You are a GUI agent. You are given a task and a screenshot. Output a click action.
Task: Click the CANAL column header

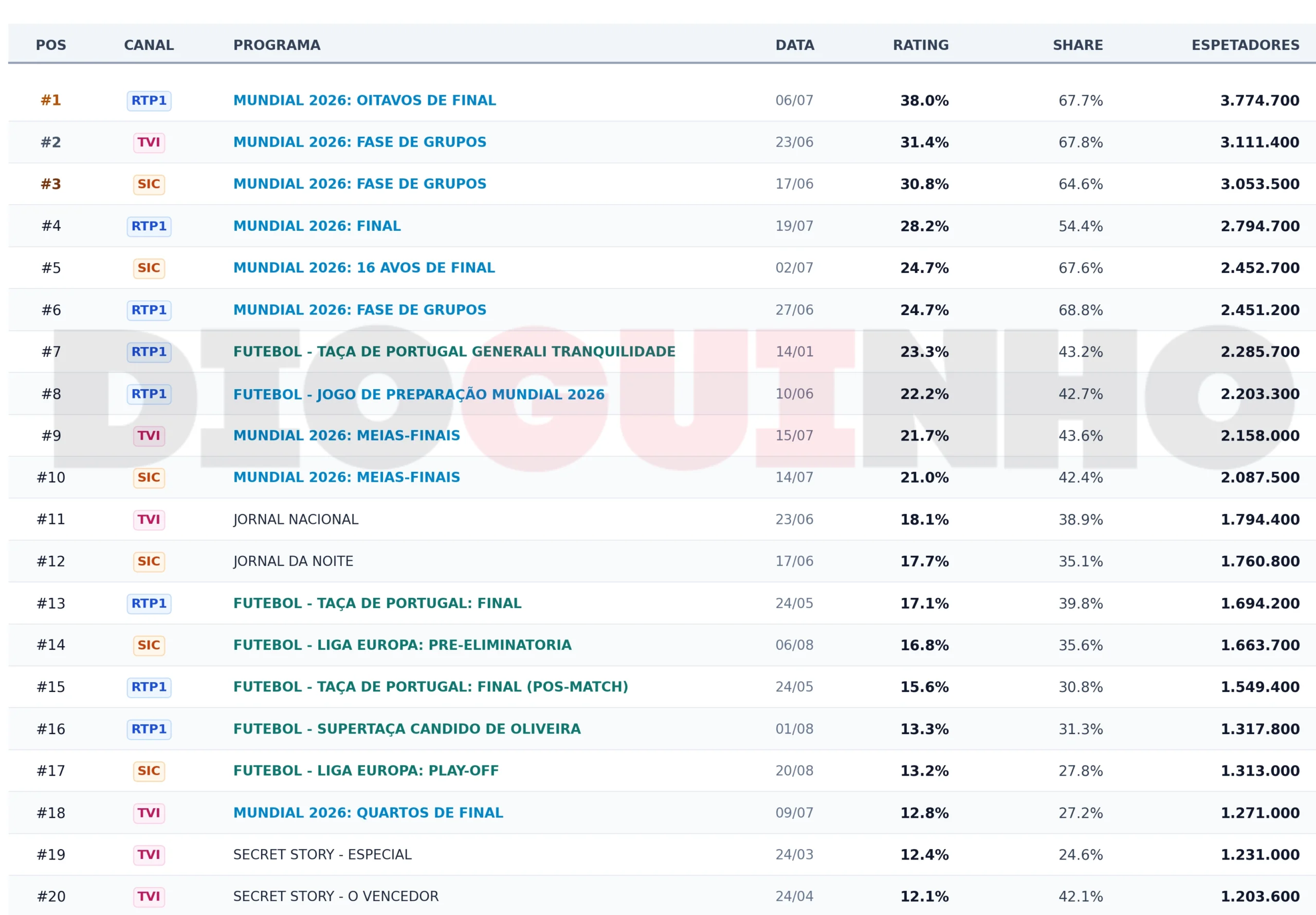tap(149, 45)
